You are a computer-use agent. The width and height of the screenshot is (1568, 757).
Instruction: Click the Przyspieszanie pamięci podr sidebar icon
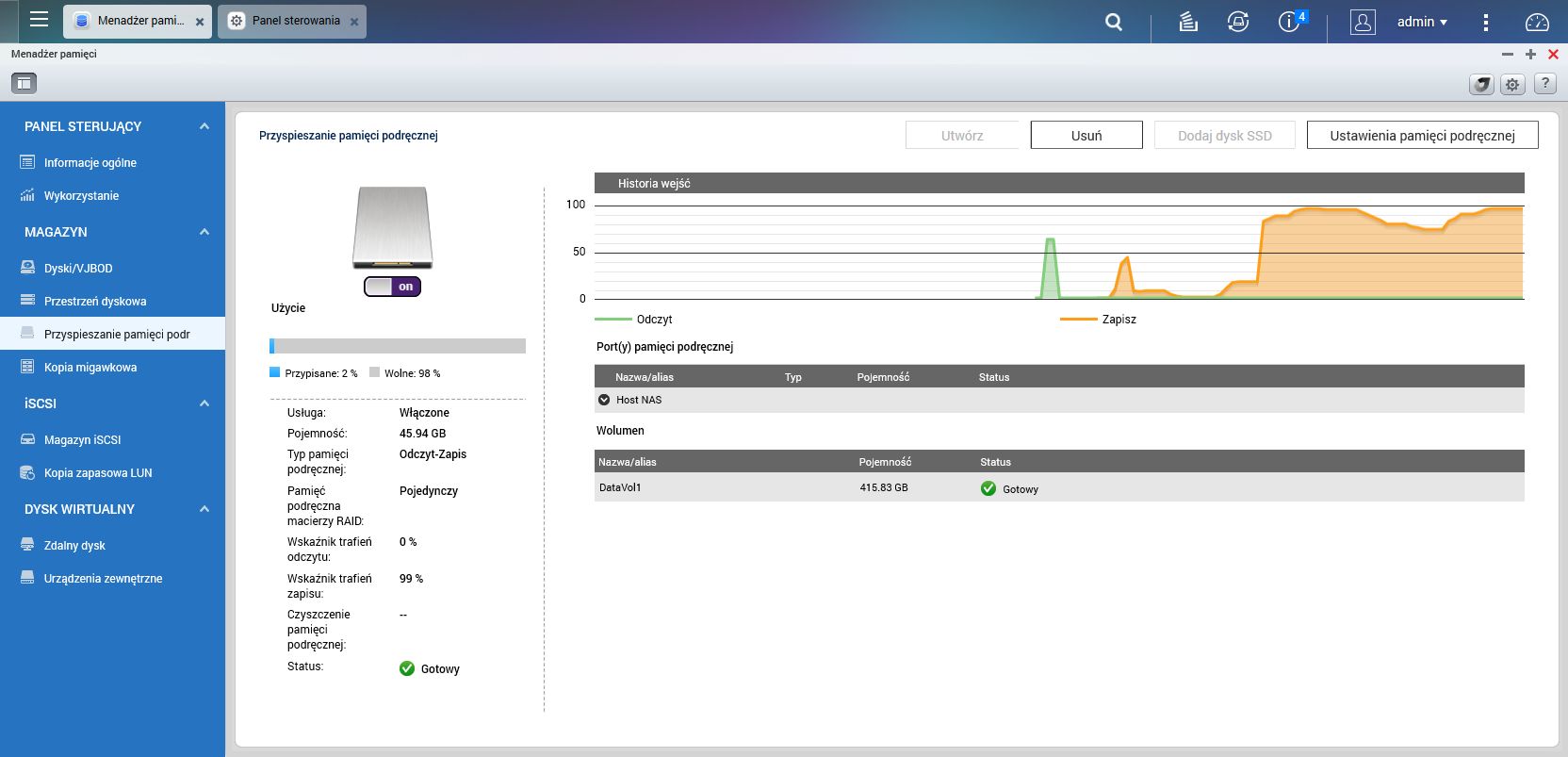click(27, 334)
